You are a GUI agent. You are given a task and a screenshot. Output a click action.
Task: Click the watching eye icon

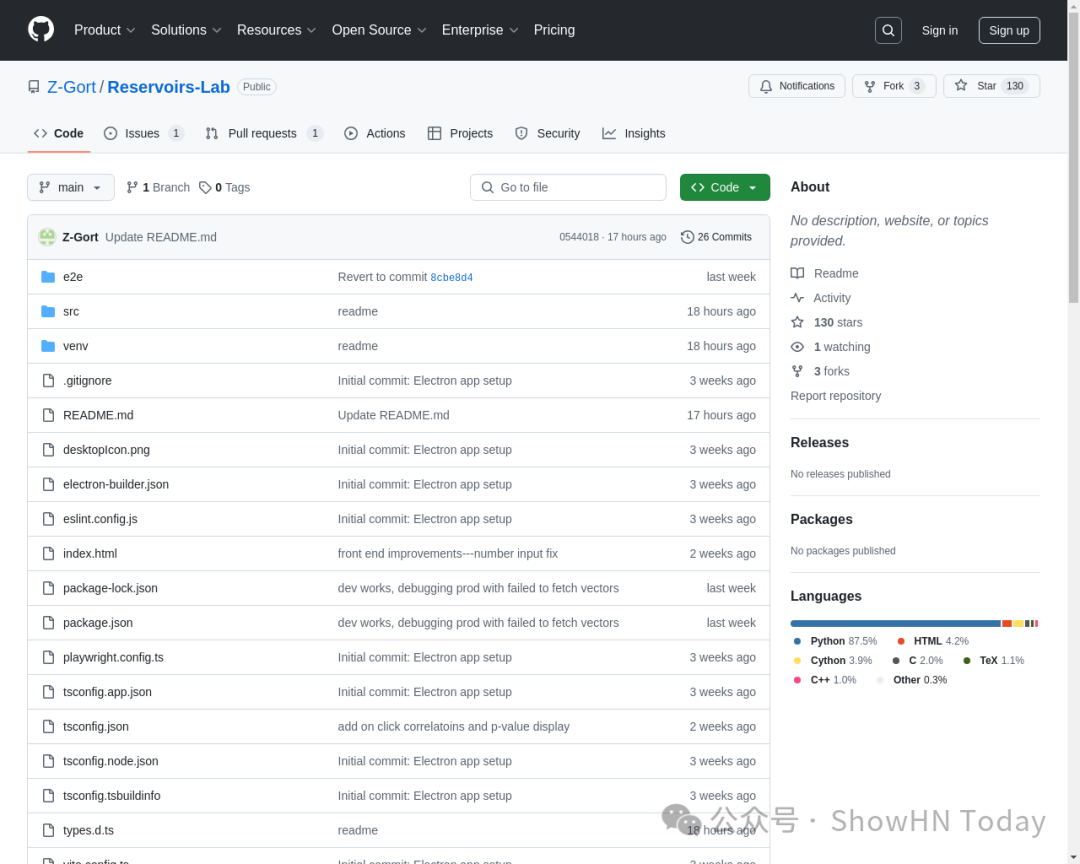tap(797, 347)
